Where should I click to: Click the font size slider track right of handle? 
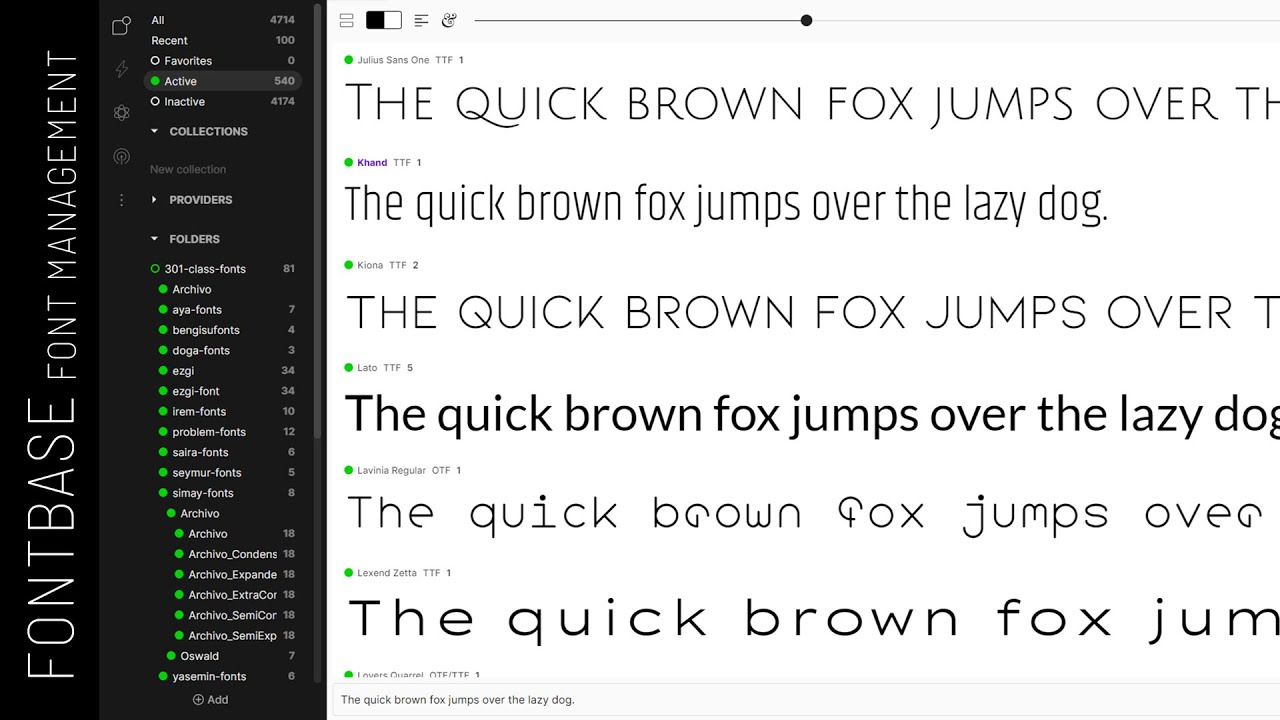[1046, 20]
